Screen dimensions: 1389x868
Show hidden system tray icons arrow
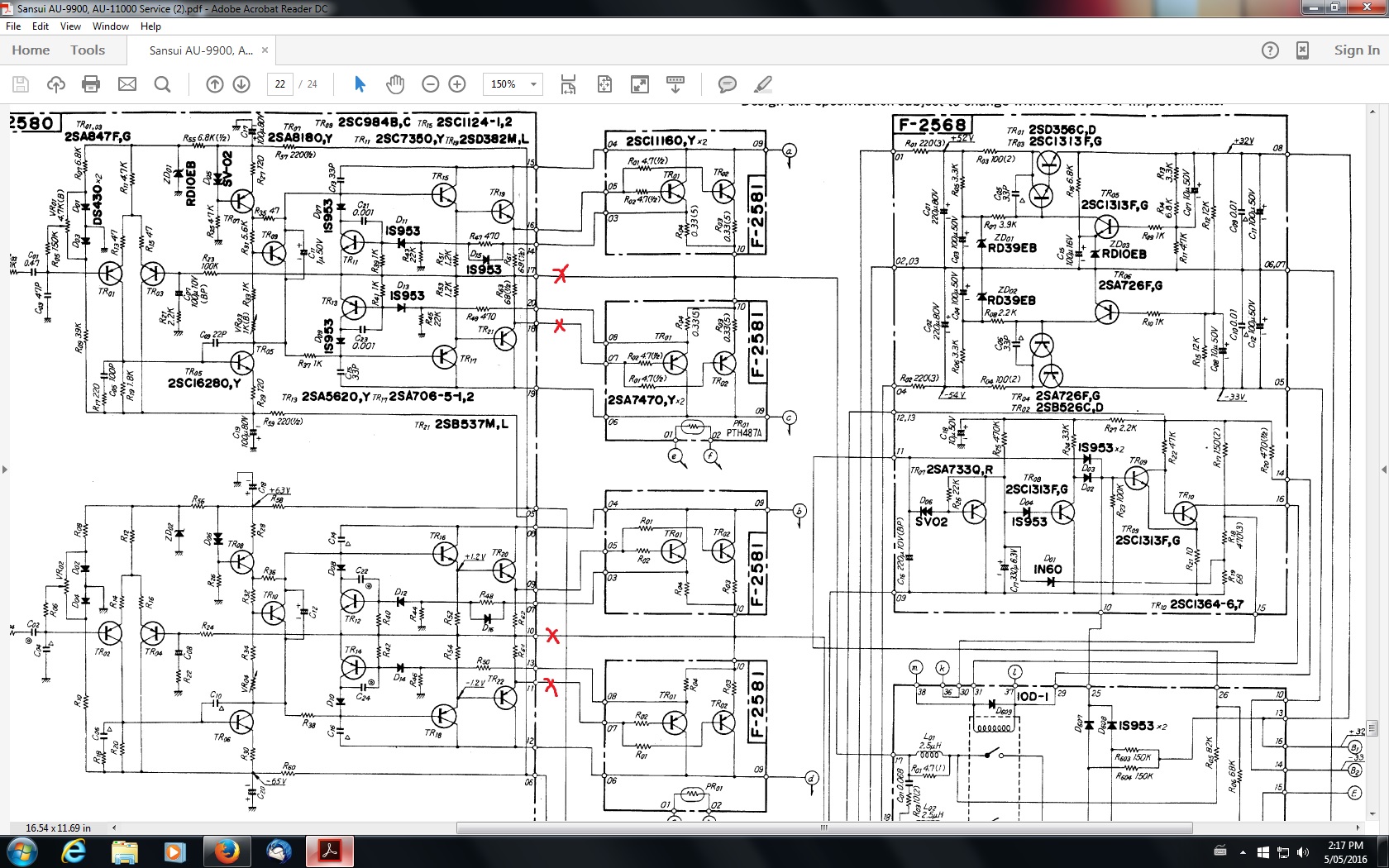1243,852
